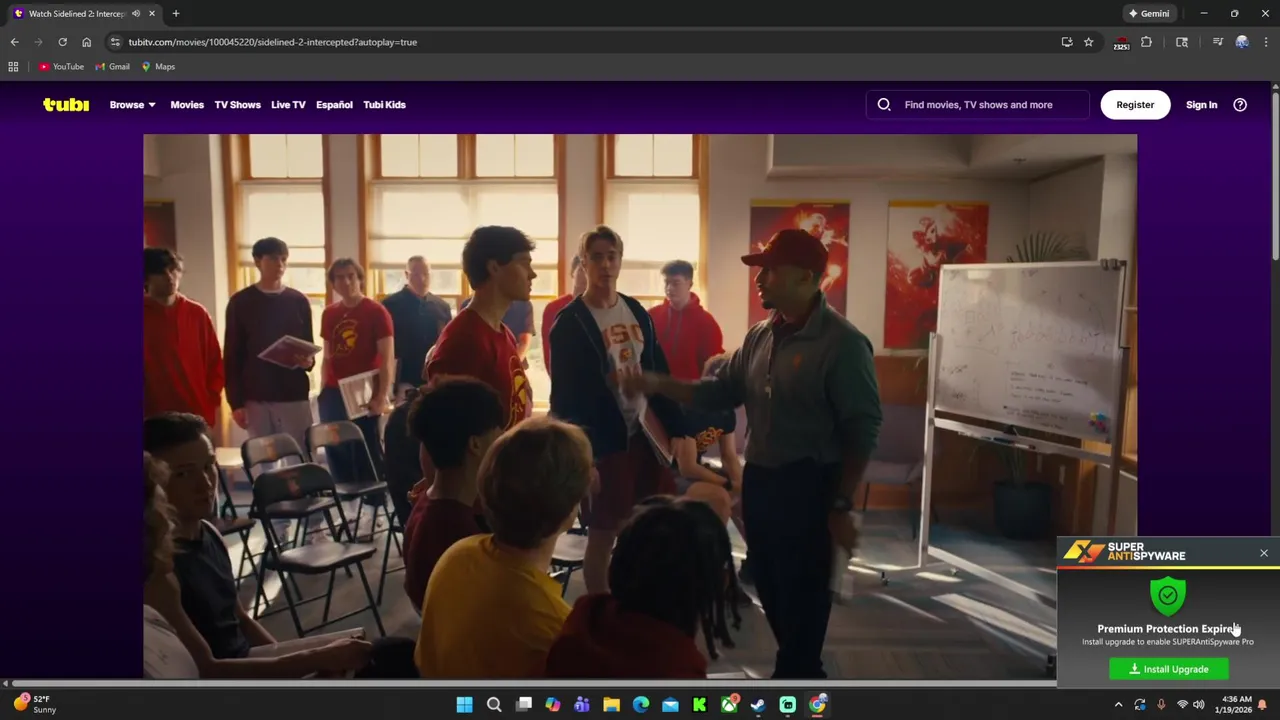
Task: Open Gmail bookmark
Action: click(112, 67)
